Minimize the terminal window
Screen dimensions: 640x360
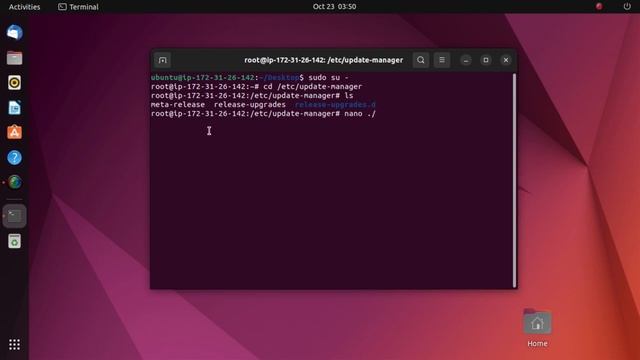click(x=466, y=60)
